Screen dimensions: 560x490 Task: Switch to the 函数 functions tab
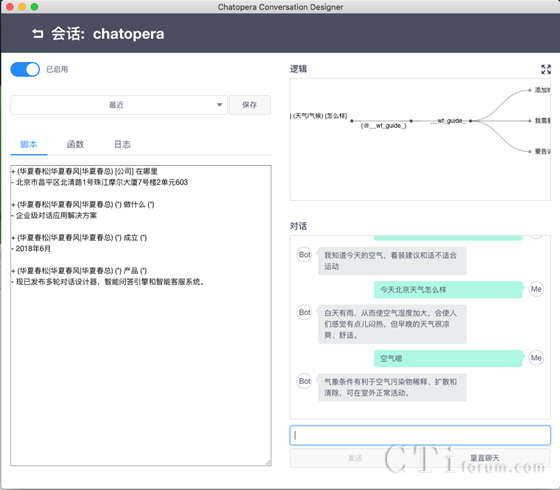tap(75, 144)
